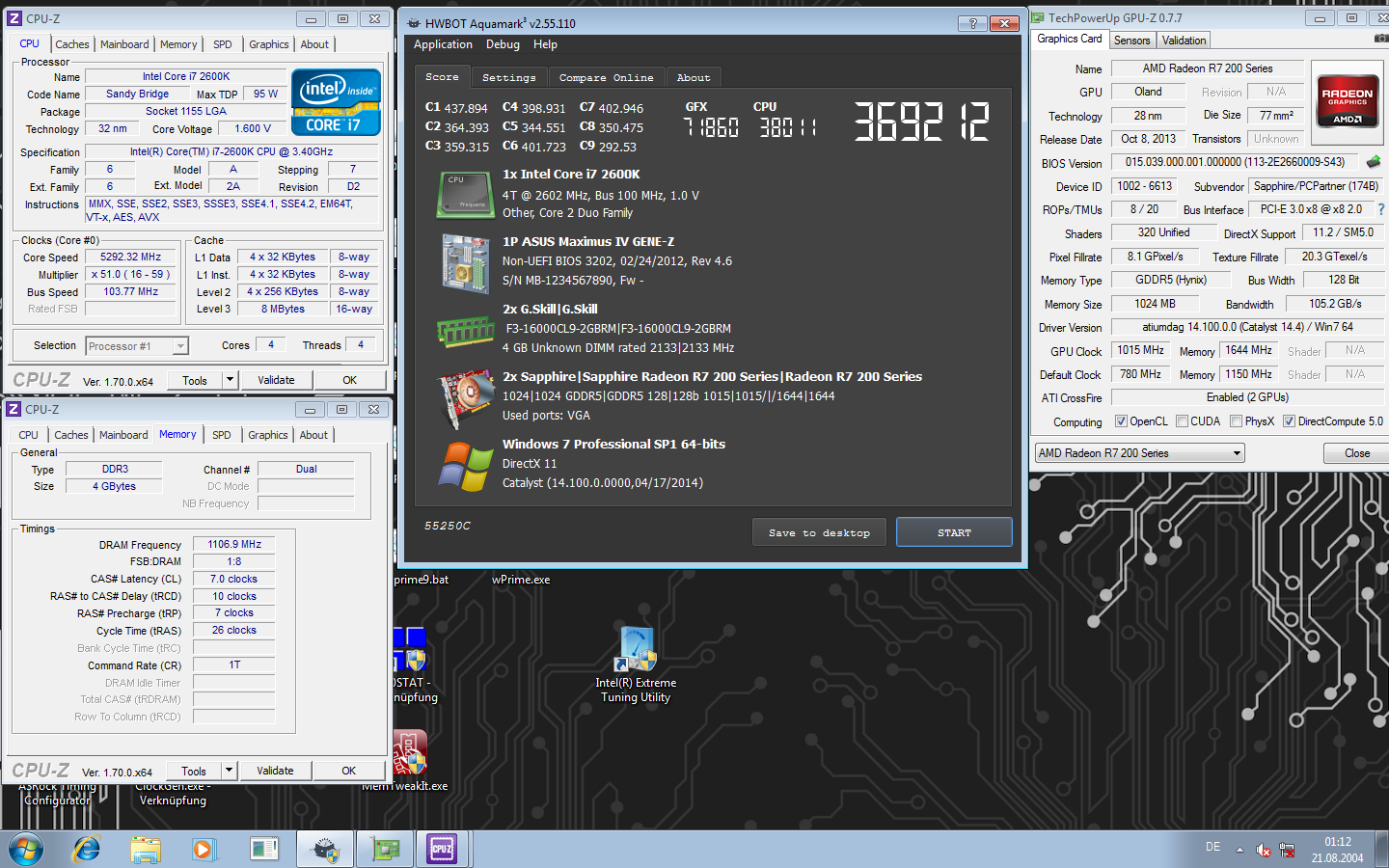
Task: Switch to Settings tab in Aquamark
Action: 508,78
